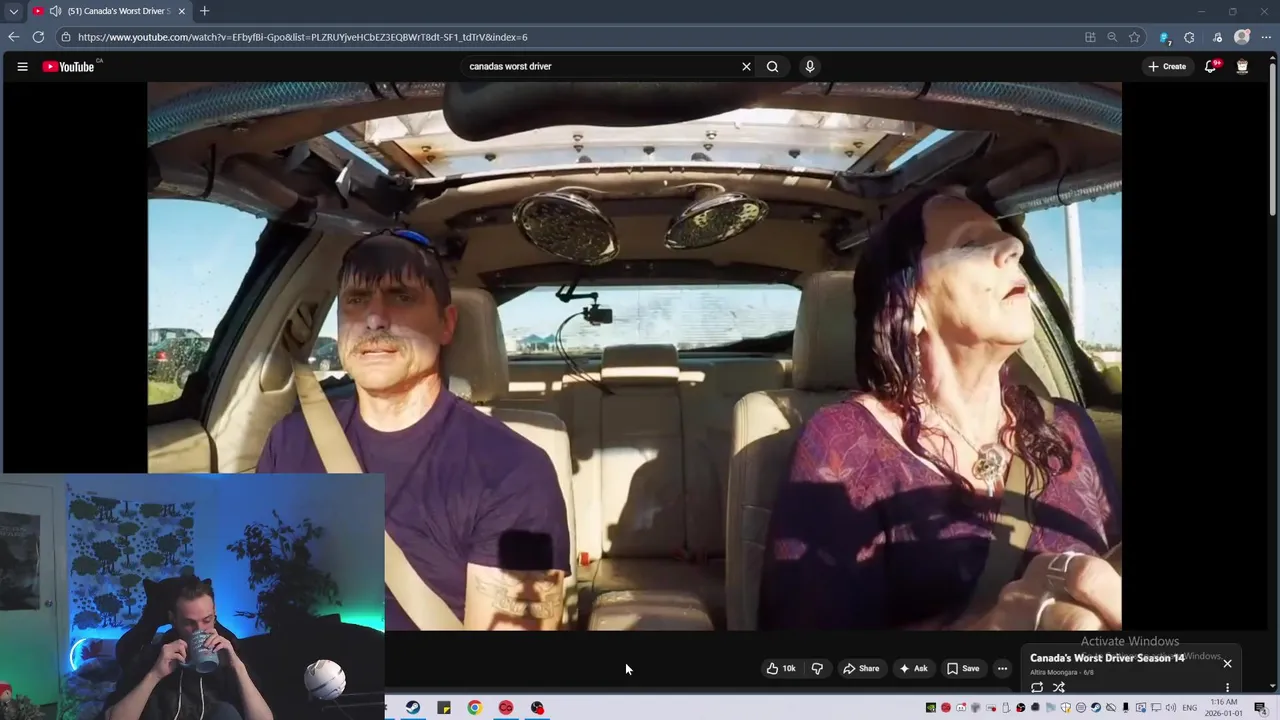This screenshot has width=1280, height=720.
Task: Save video to a playlist
Action: click(x=963, y=668)
